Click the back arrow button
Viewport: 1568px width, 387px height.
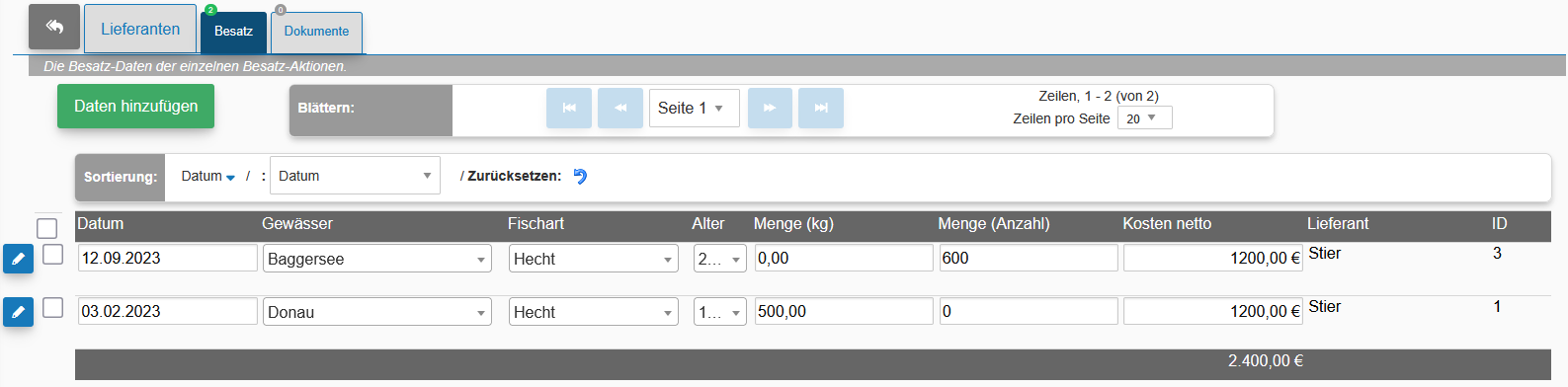[x=54, y=27]
